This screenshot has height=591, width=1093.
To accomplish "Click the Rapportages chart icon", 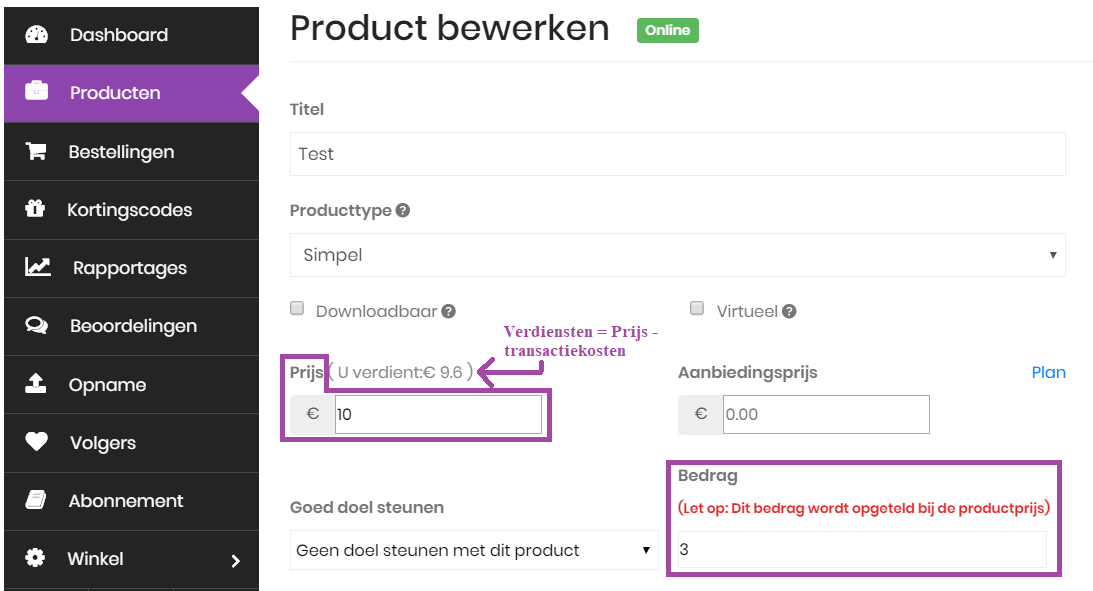I will point(38,267).
